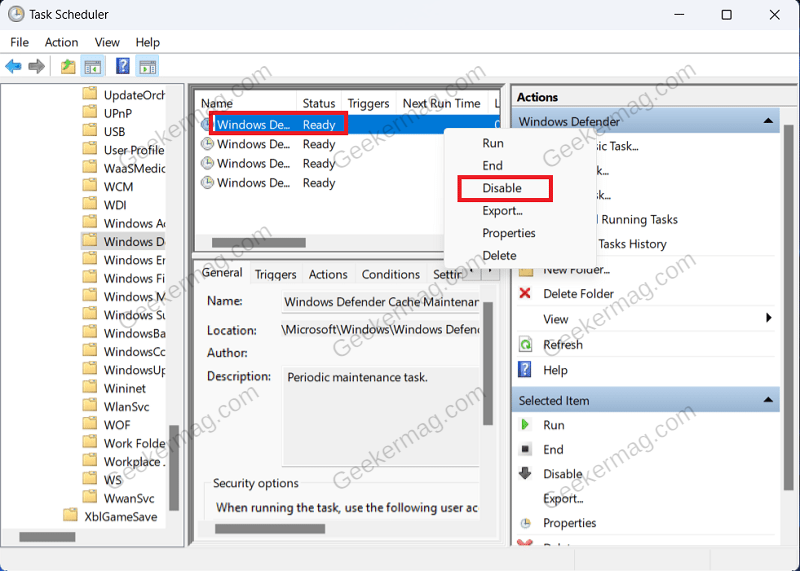Click the right tab-scroll arrow near Settings tab
Viewport: 800px width, 571px height.
coord(490,271)
